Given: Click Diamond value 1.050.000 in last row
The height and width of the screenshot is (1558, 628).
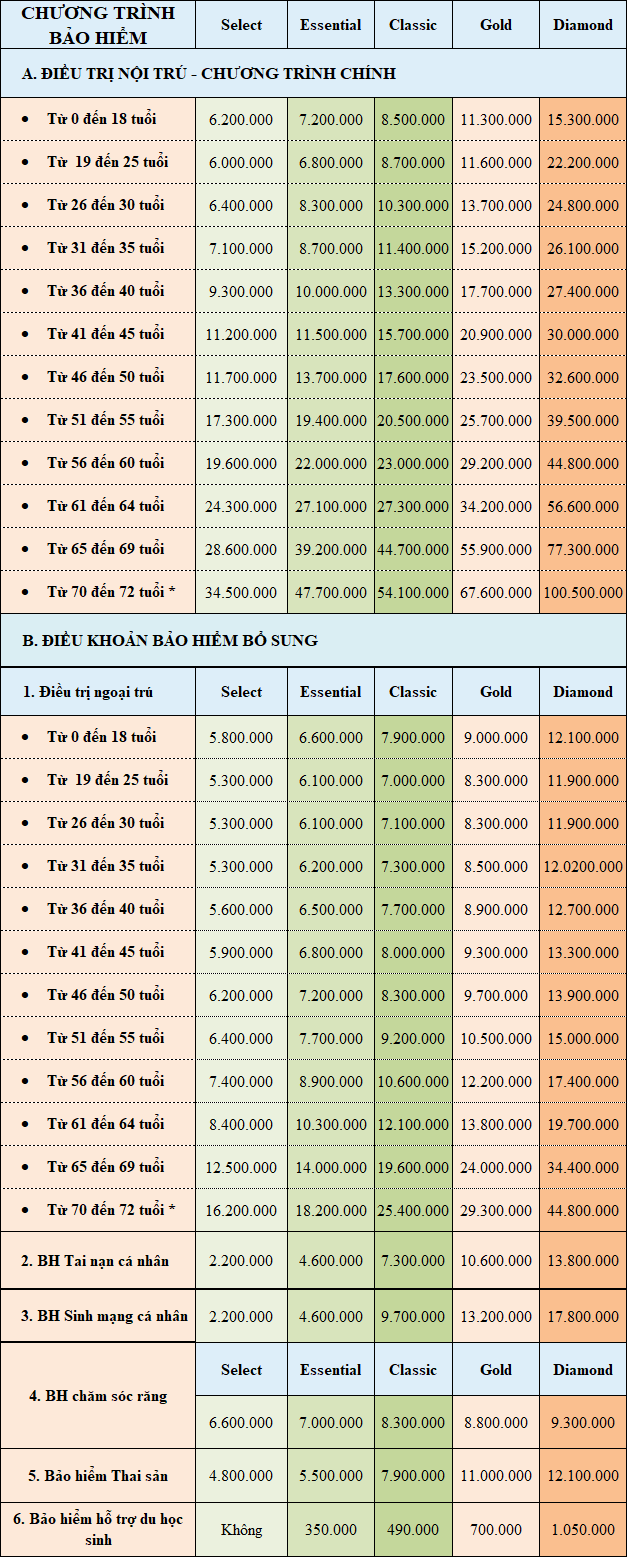Looking at the screenshot, I should click(583, 1529).
